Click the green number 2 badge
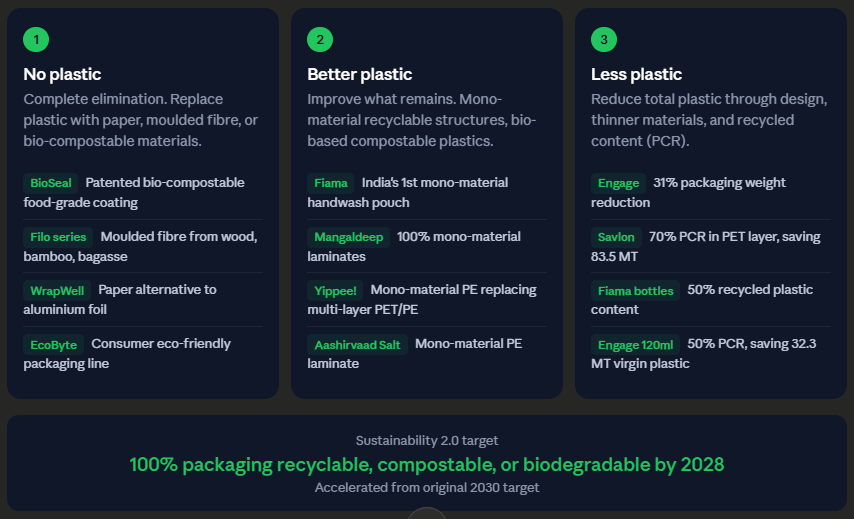This screenshot has width=854, height=519. click(x=320, y=39)
